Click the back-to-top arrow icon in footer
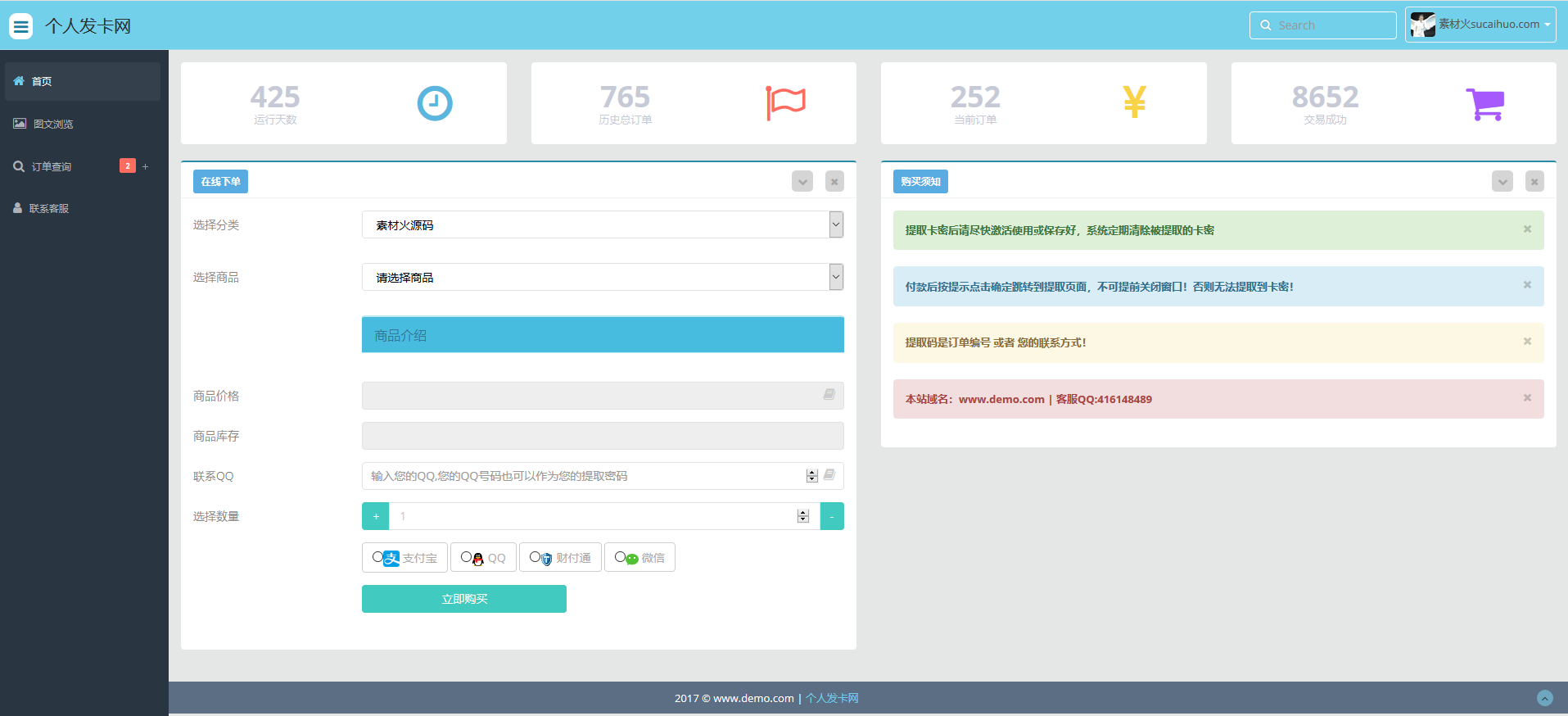The width and height of the screenshot is (1568, 716). [1545, 698]
